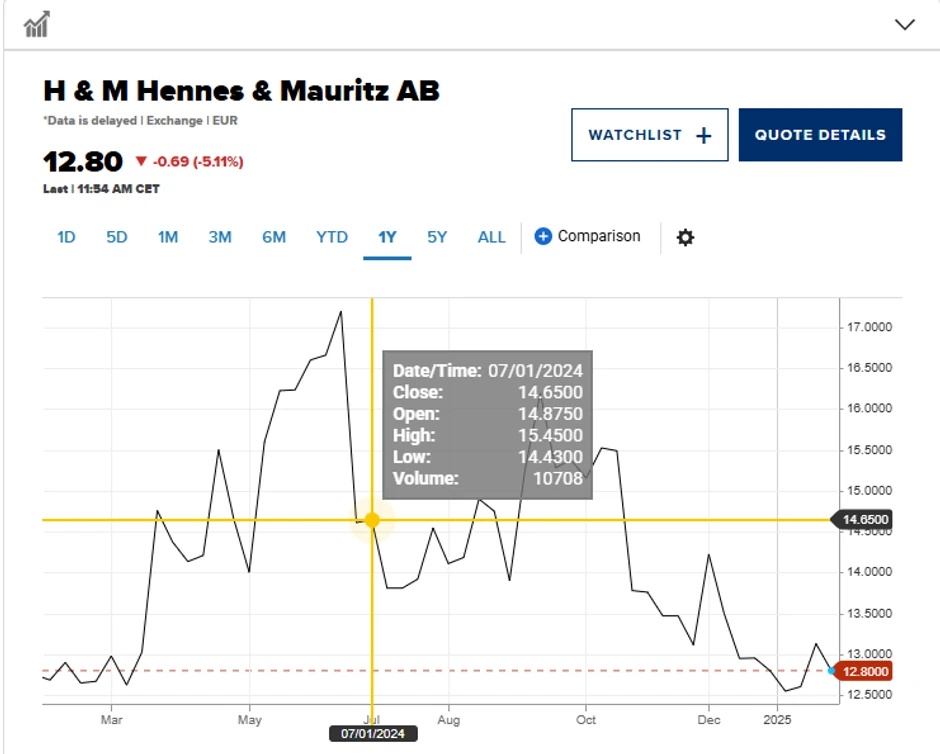Click the 07/01/2024 date axis label
The height and width of the screenshot is (754, 940).
coord(372,734)
